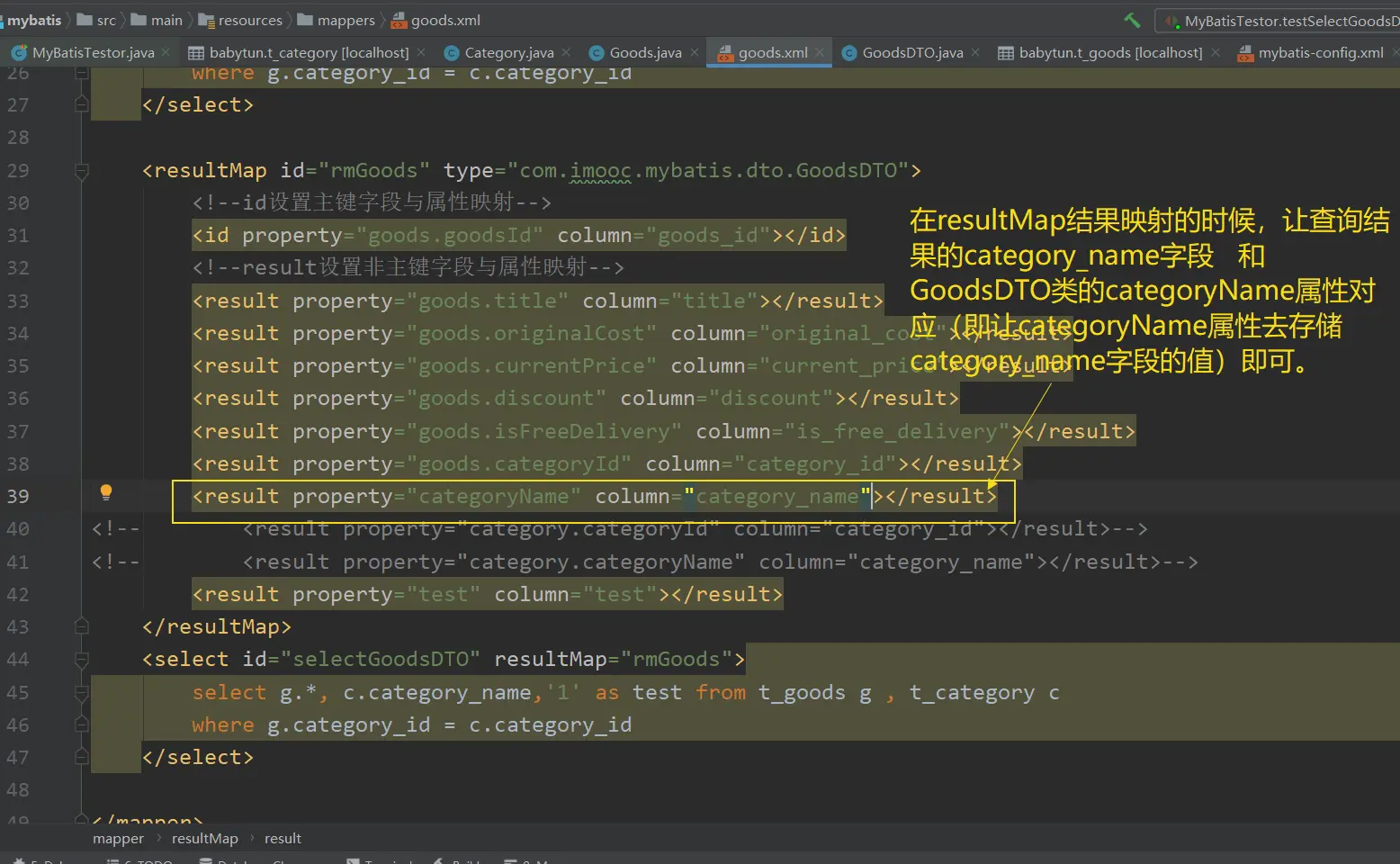Switch to mybatis-config.xml tab

coord(1320,52)
